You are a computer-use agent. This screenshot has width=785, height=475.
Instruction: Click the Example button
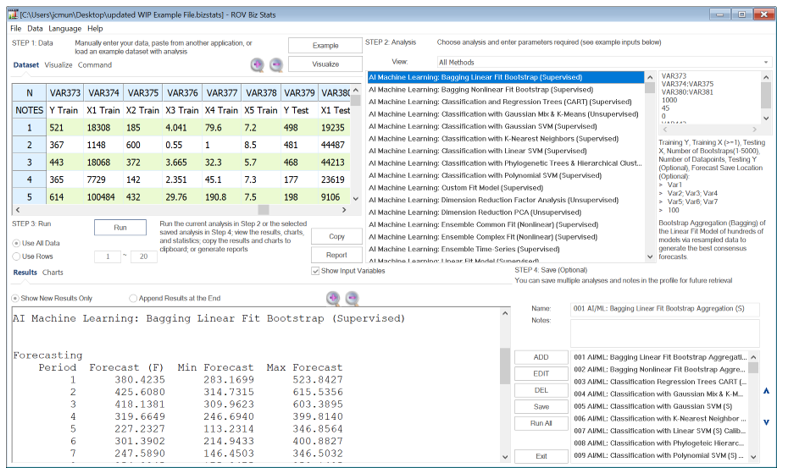(325, 46)
